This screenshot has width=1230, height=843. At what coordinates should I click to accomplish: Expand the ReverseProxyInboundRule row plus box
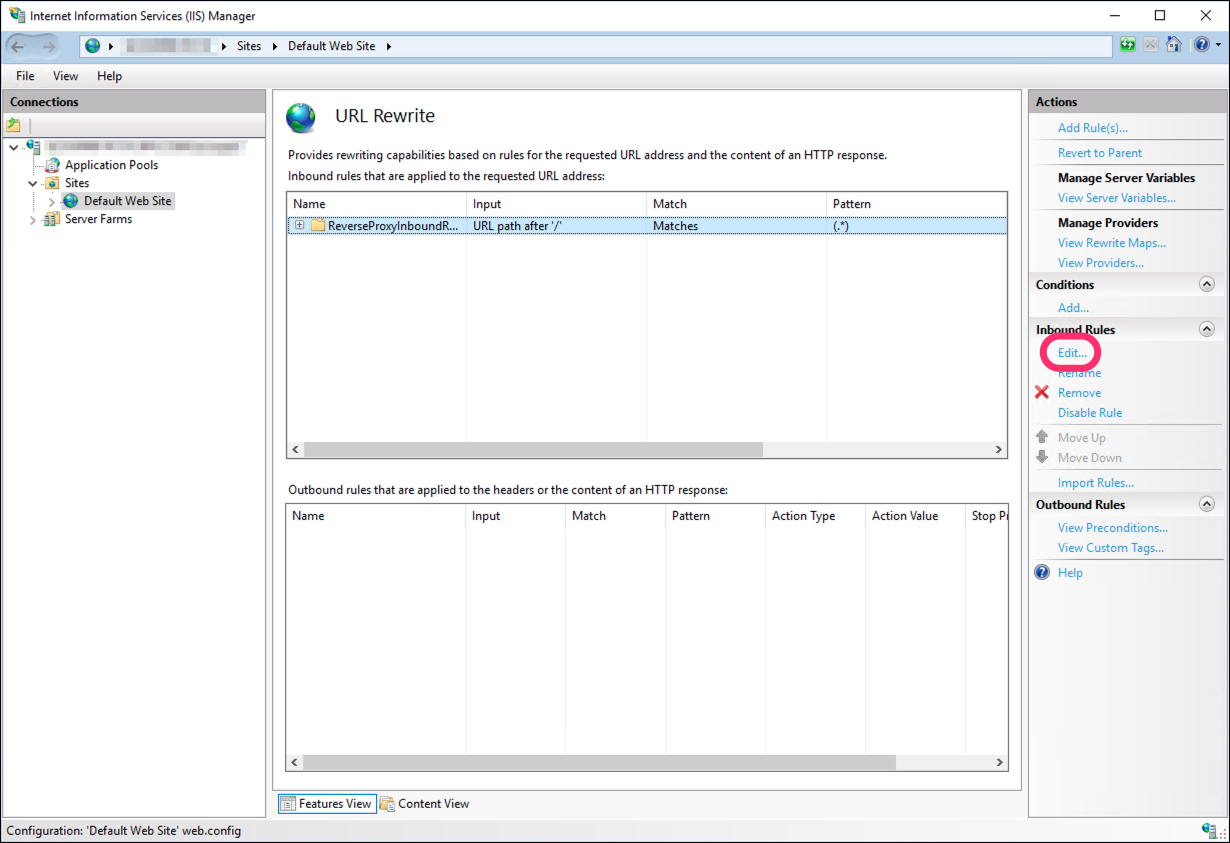coord(299,226)
